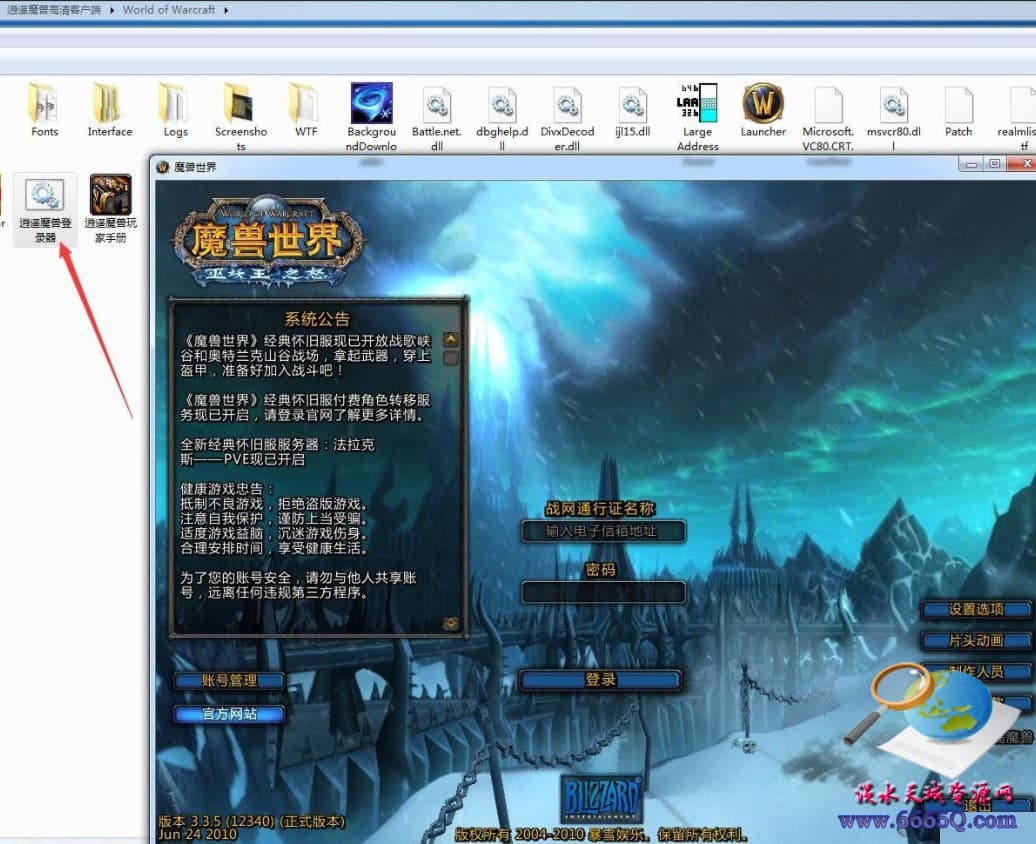Expand breadcrumb arrow after 逍遥魔兽高清客户端
The width and height of the screenshot is (1036, 844).
112,10
